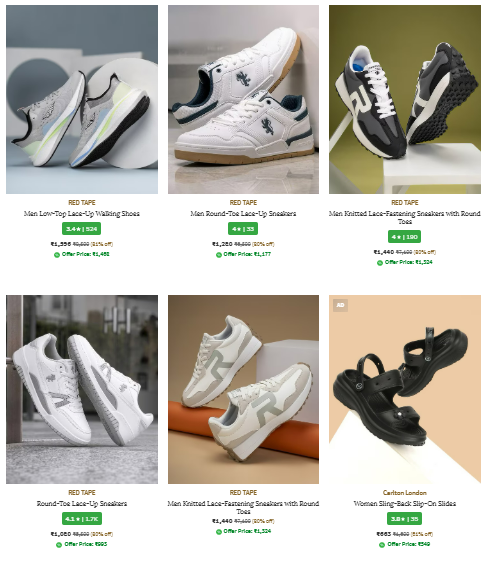Click the 4 star 190 reviews badge

404,237
